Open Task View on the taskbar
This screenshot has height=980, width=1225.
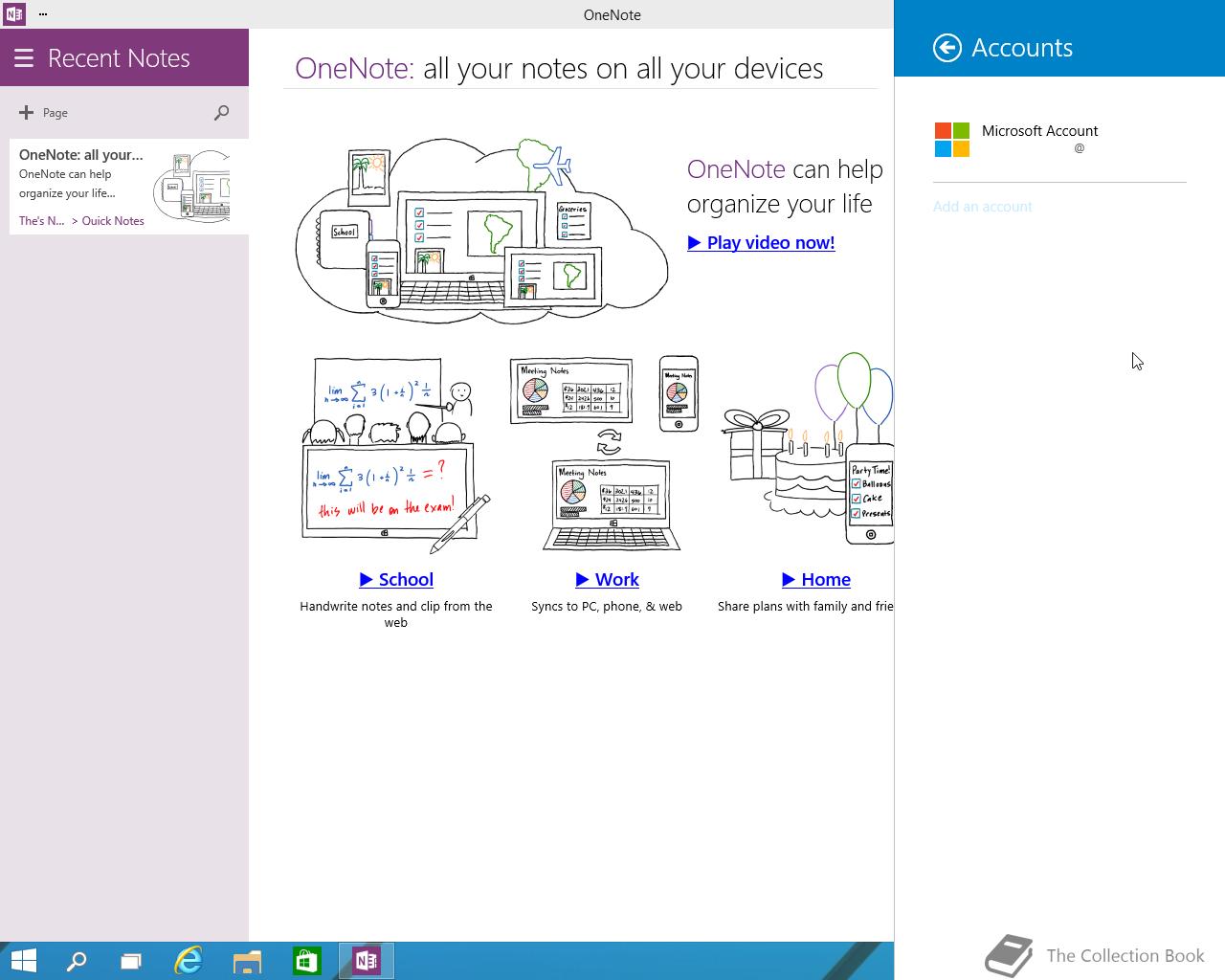point(131,961)
